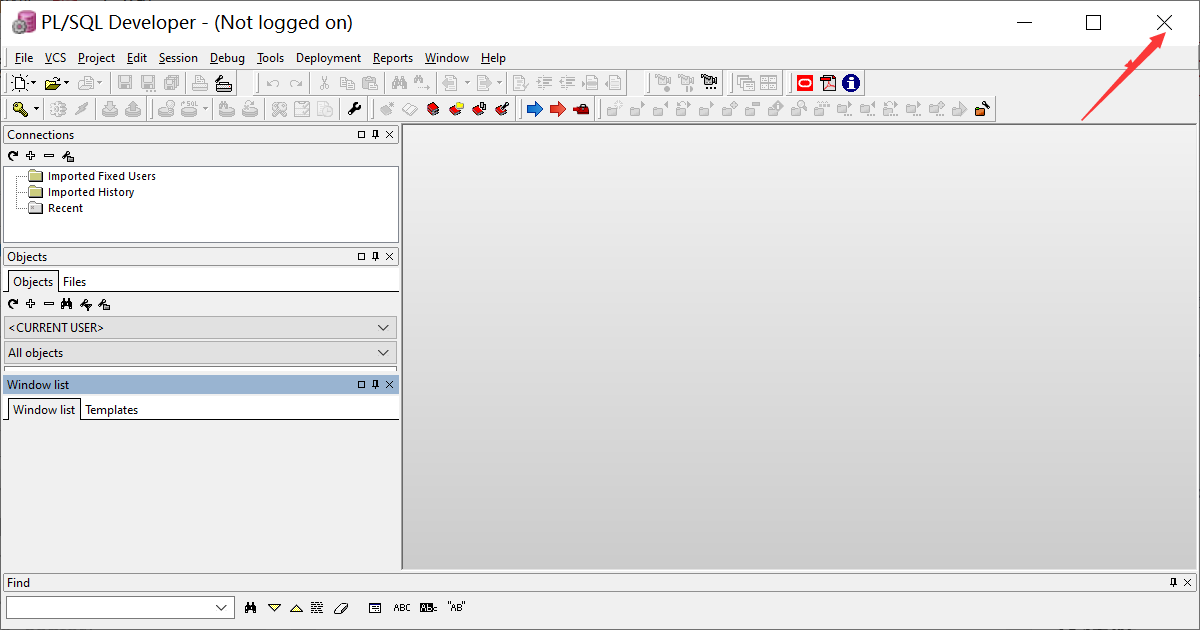
Task: Click the plus icon in Objects panel
Action: (x=31, y=304)
